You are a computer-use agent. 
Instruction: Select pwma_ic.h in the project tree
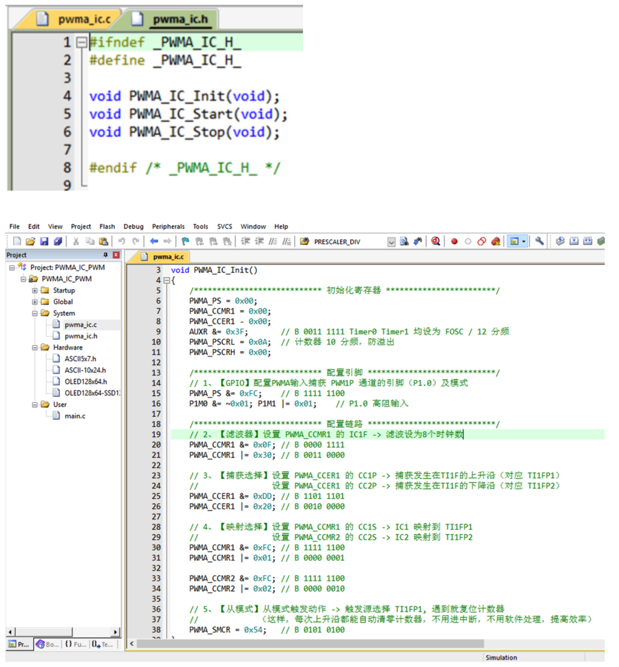81,336
